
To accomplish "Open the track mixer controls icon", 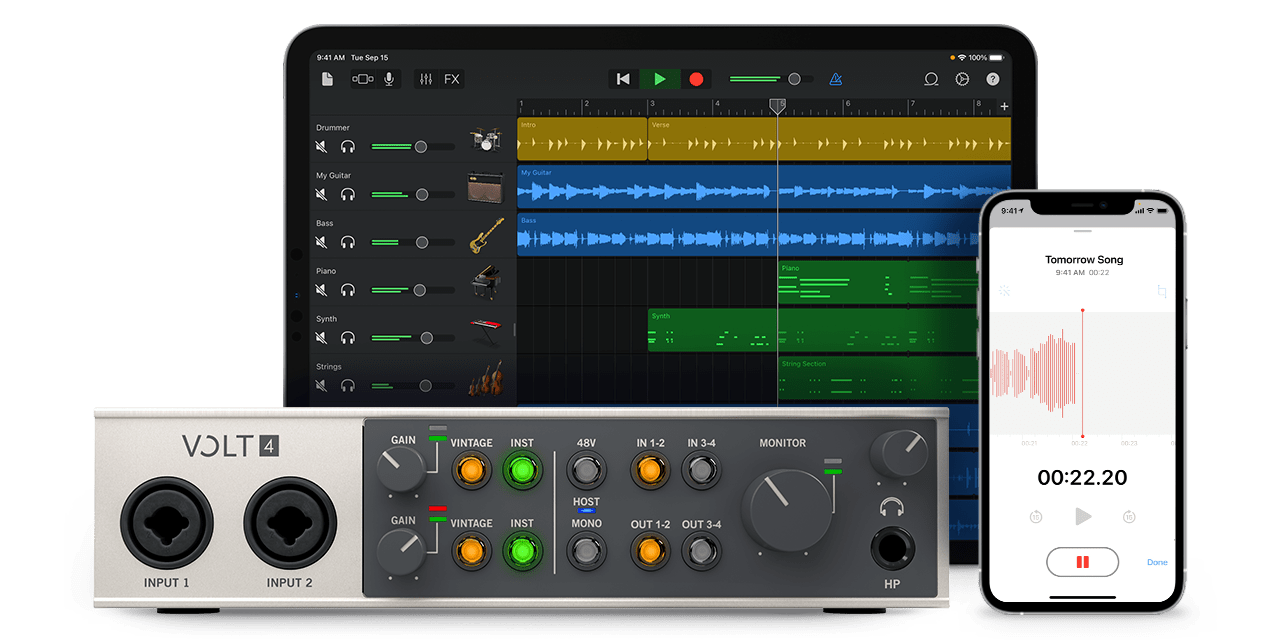I will (426, 79).
